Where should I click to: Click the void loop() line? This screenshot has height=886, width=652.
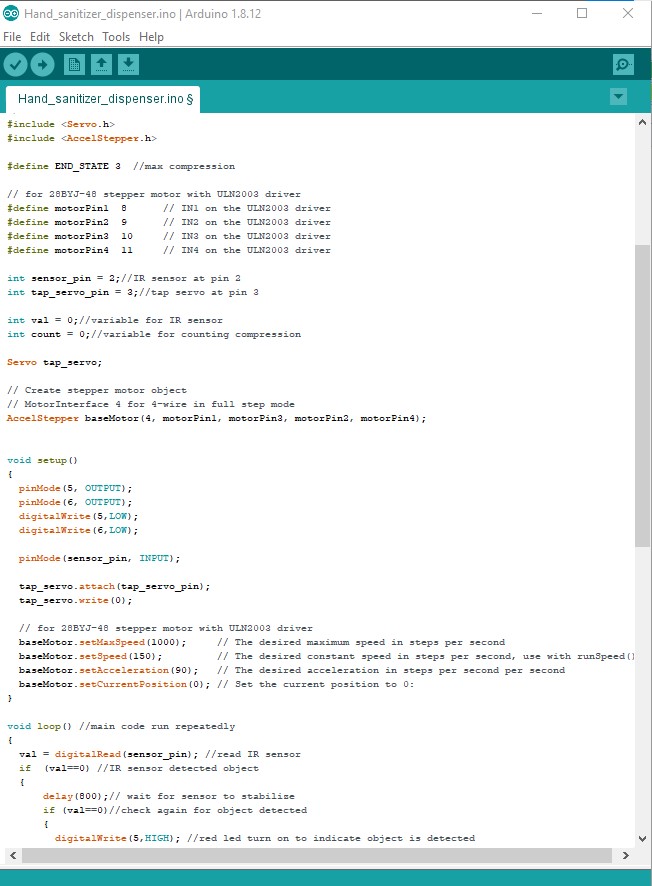tap(121, 726)
